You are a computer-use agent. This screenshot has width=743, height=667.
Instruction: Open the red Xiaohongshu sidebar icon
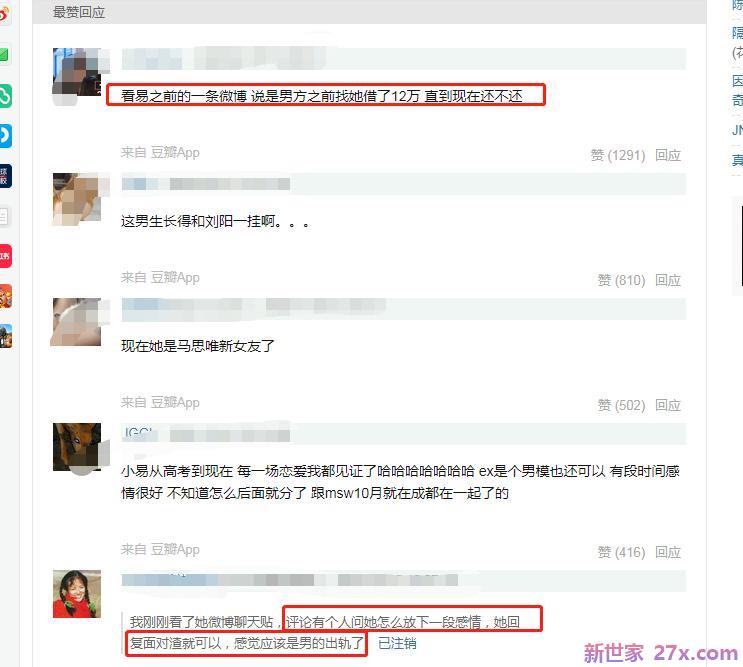(5, 256)
